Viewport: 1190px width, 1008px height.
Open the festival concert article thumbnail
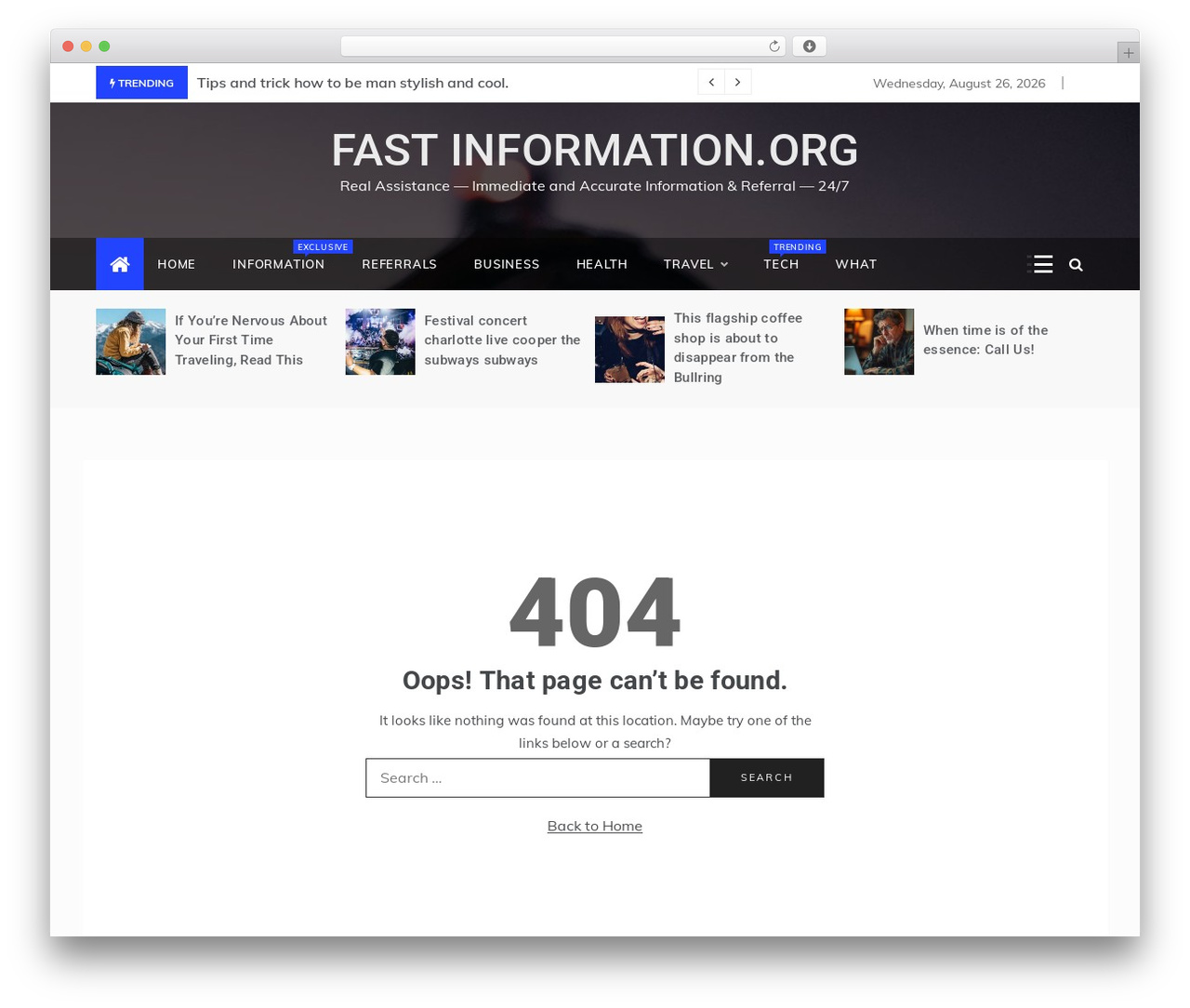point(380,342)
